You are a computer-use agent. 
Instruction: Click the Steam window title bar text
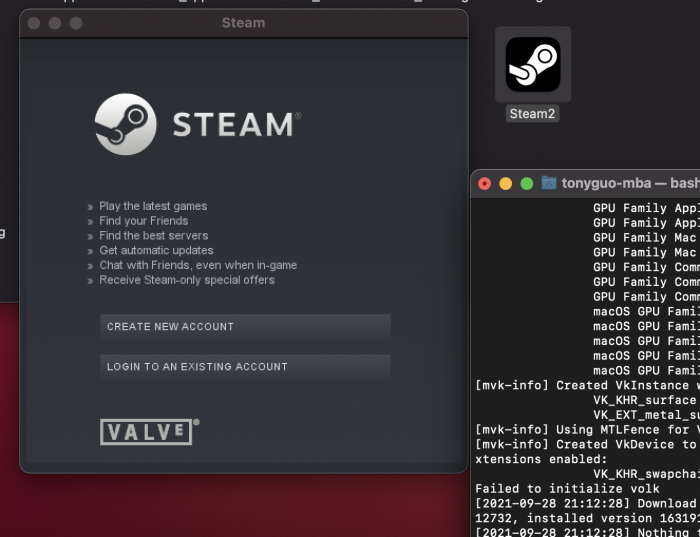(x=243, y=23)
